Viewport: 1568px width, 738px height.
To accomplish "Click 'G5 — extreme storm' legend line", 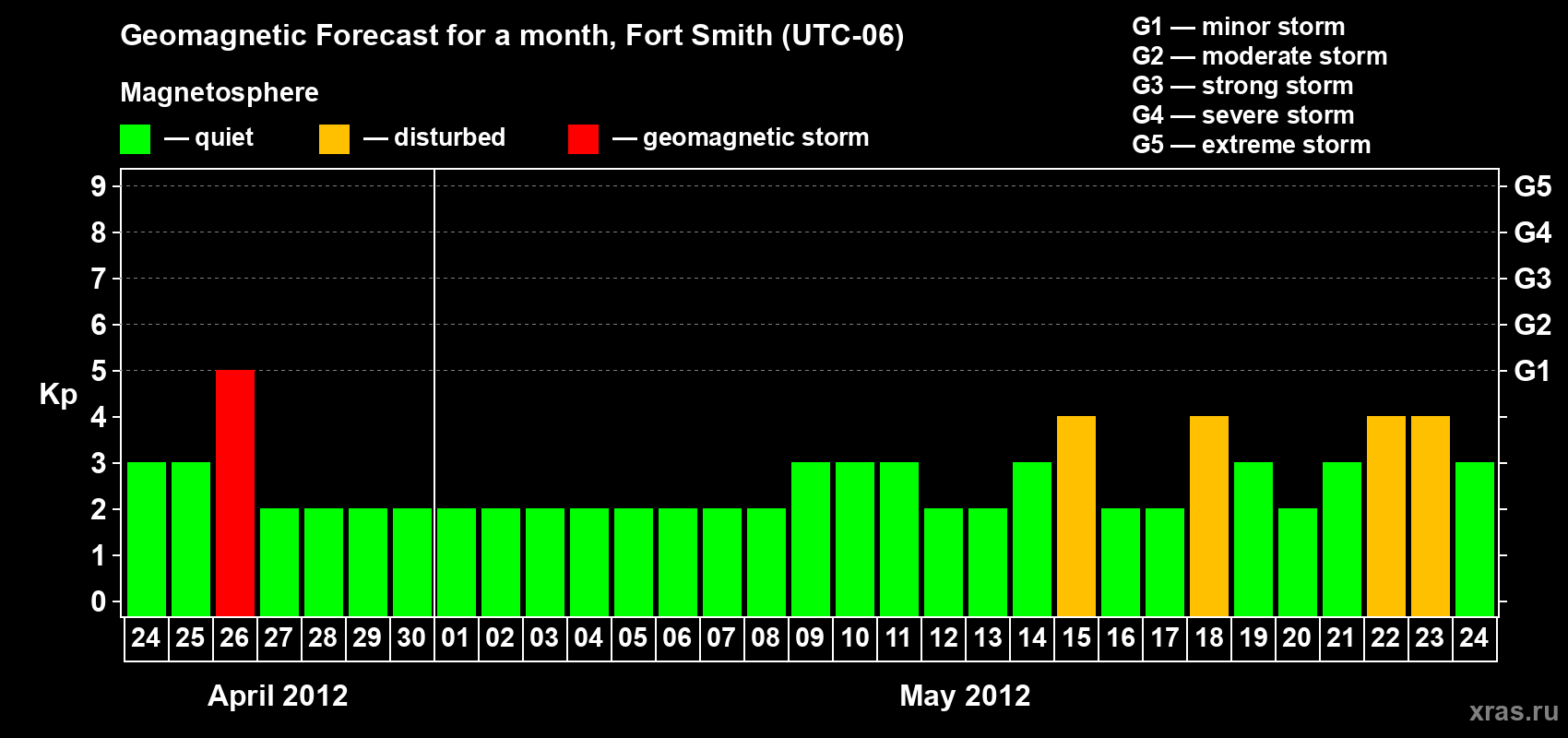I will pyautogui.click(x=1252, y=145).
